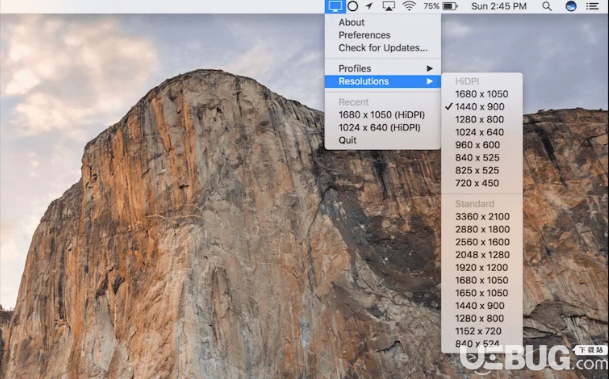
Task: Select 840 x 525 resolution
Action: [482, 158]
